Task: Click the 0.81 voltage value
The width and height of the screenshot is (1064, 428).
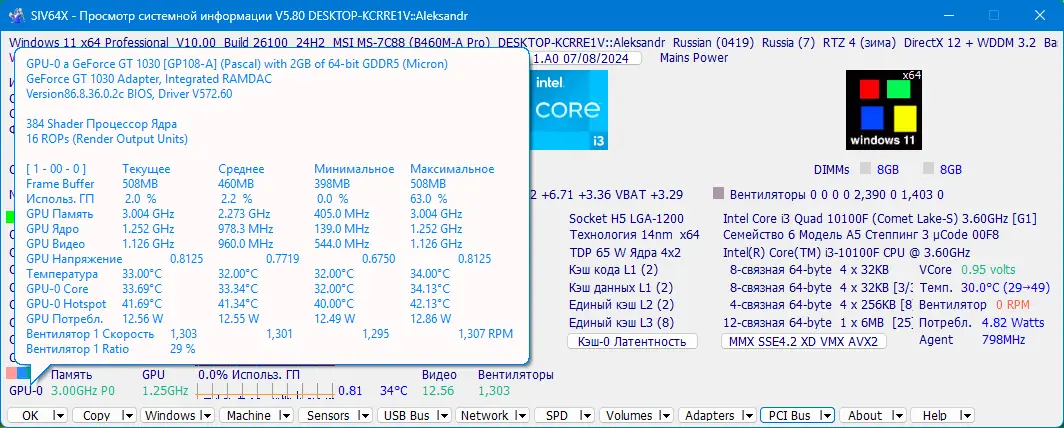Action: coord(350,391)
